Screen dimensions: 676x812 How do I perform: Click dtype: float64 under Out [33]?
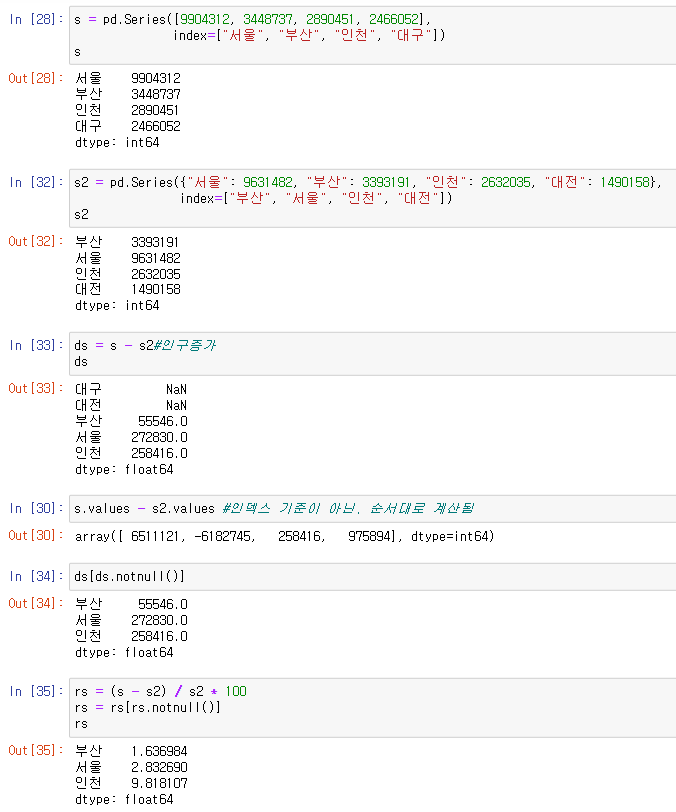pos(124,470)
